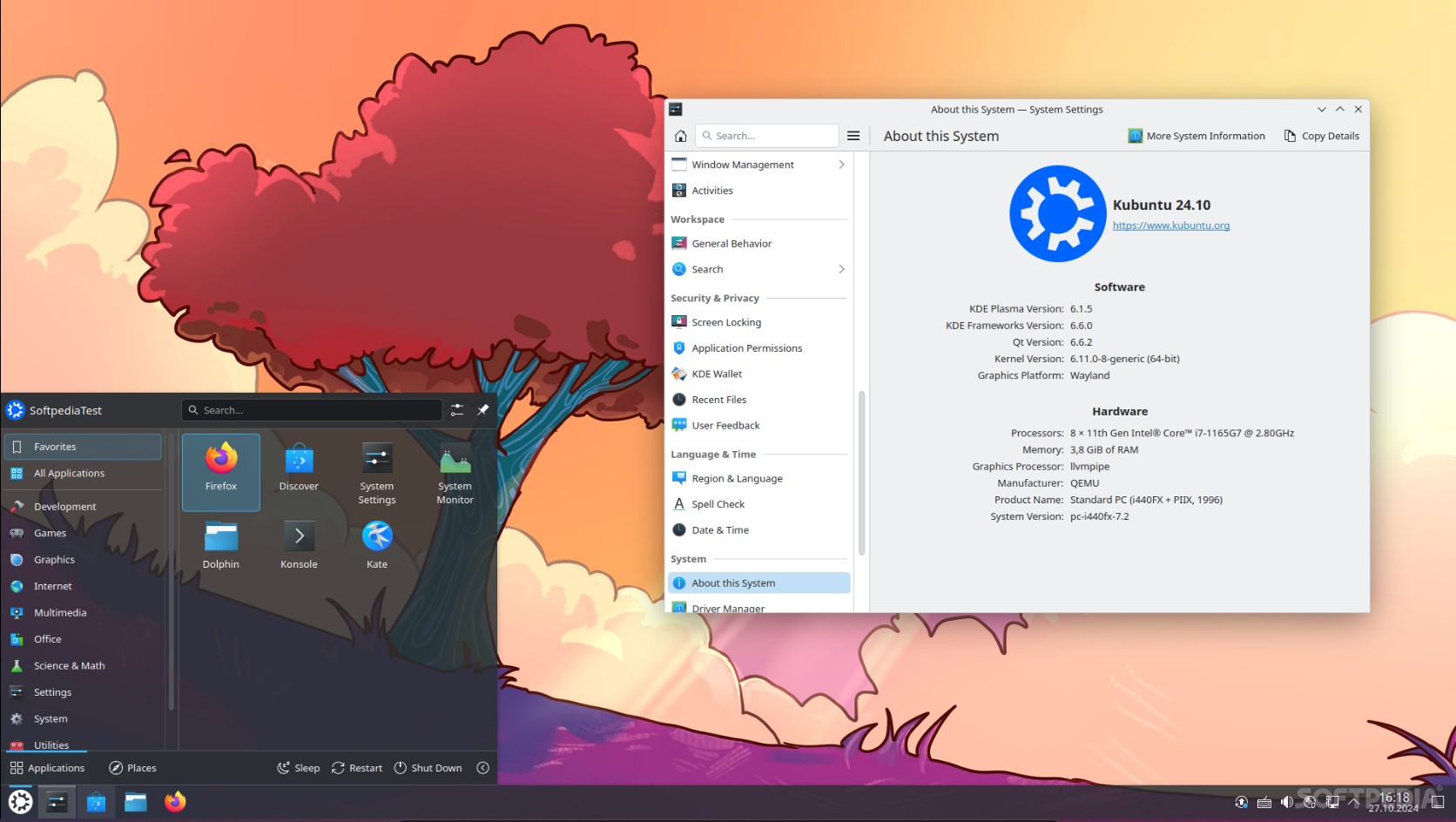
Task: Open Spell Check settings
Action: [759, 504]
